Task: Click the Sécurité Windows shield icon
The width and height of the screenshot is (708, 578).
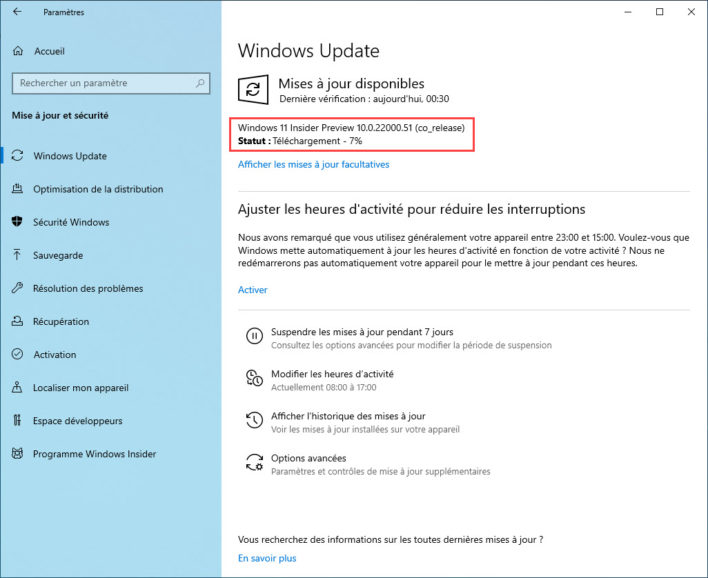Action: pos(17,222)
